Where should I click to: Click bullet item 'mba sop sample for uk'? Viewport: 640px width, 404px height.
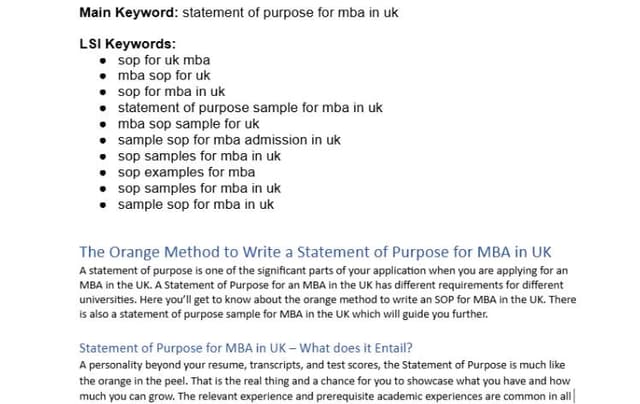coord(189,124)
